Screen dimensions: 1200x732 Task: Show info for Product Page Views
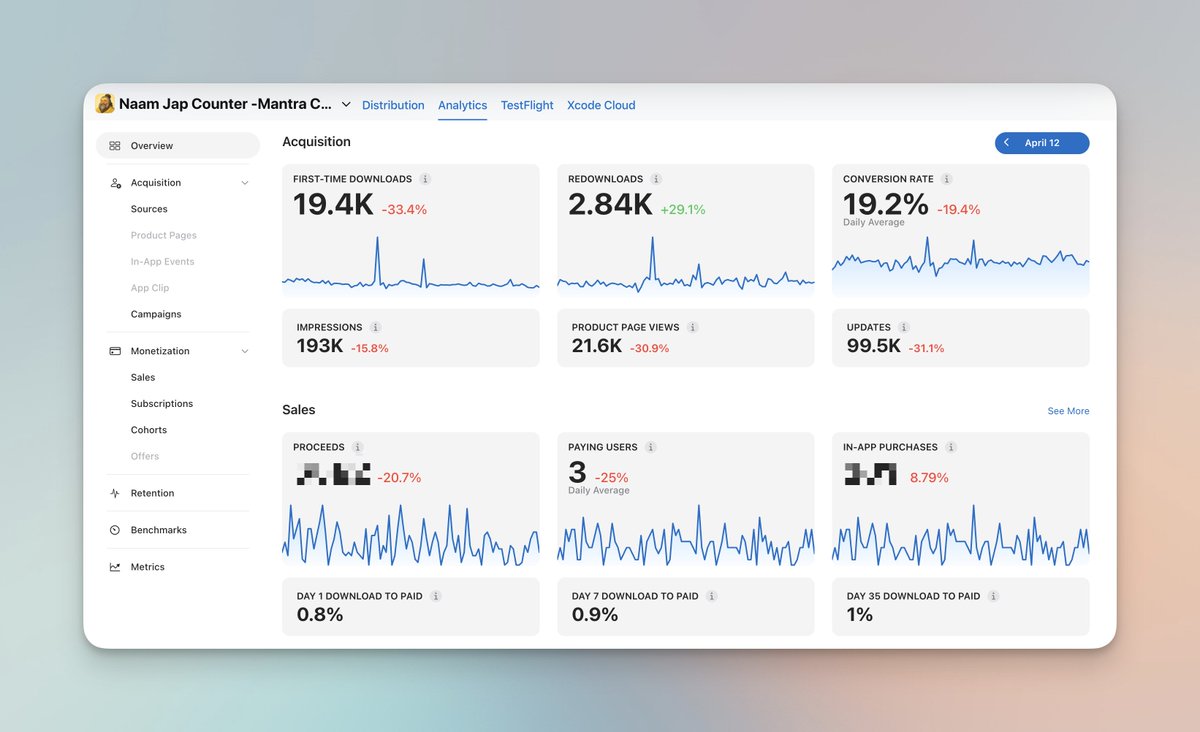693,327
